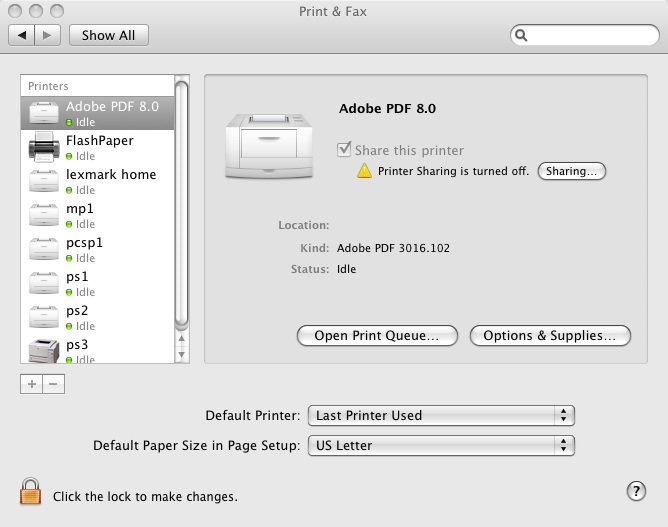Select the ps3 printer icon
668x527 pixels.
43,351
